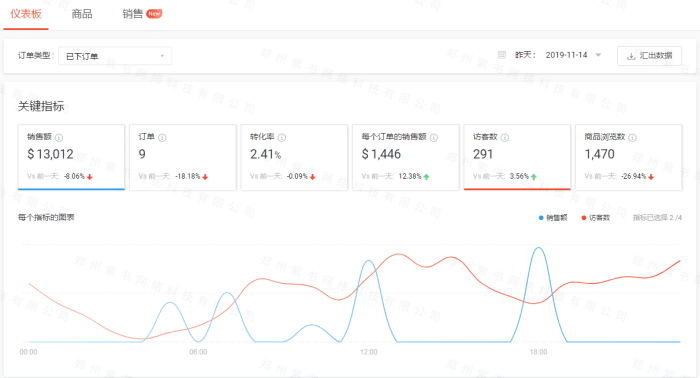Click the info icon beside 转化率
This screenshot has width=700, height=378.
pos(282,137)
